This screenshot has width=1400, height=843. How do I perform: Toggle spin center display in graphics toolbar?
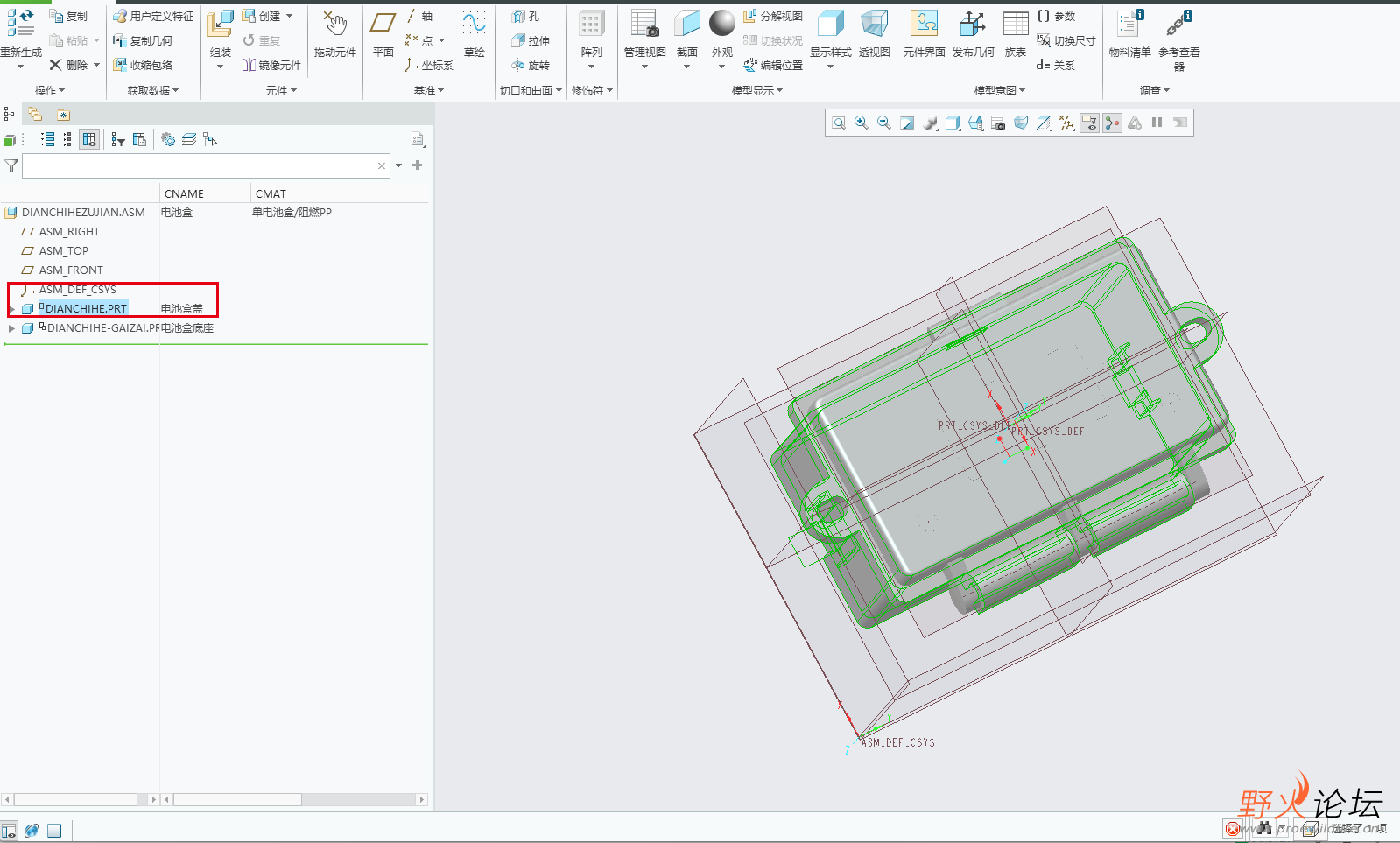click(1112, 123)
